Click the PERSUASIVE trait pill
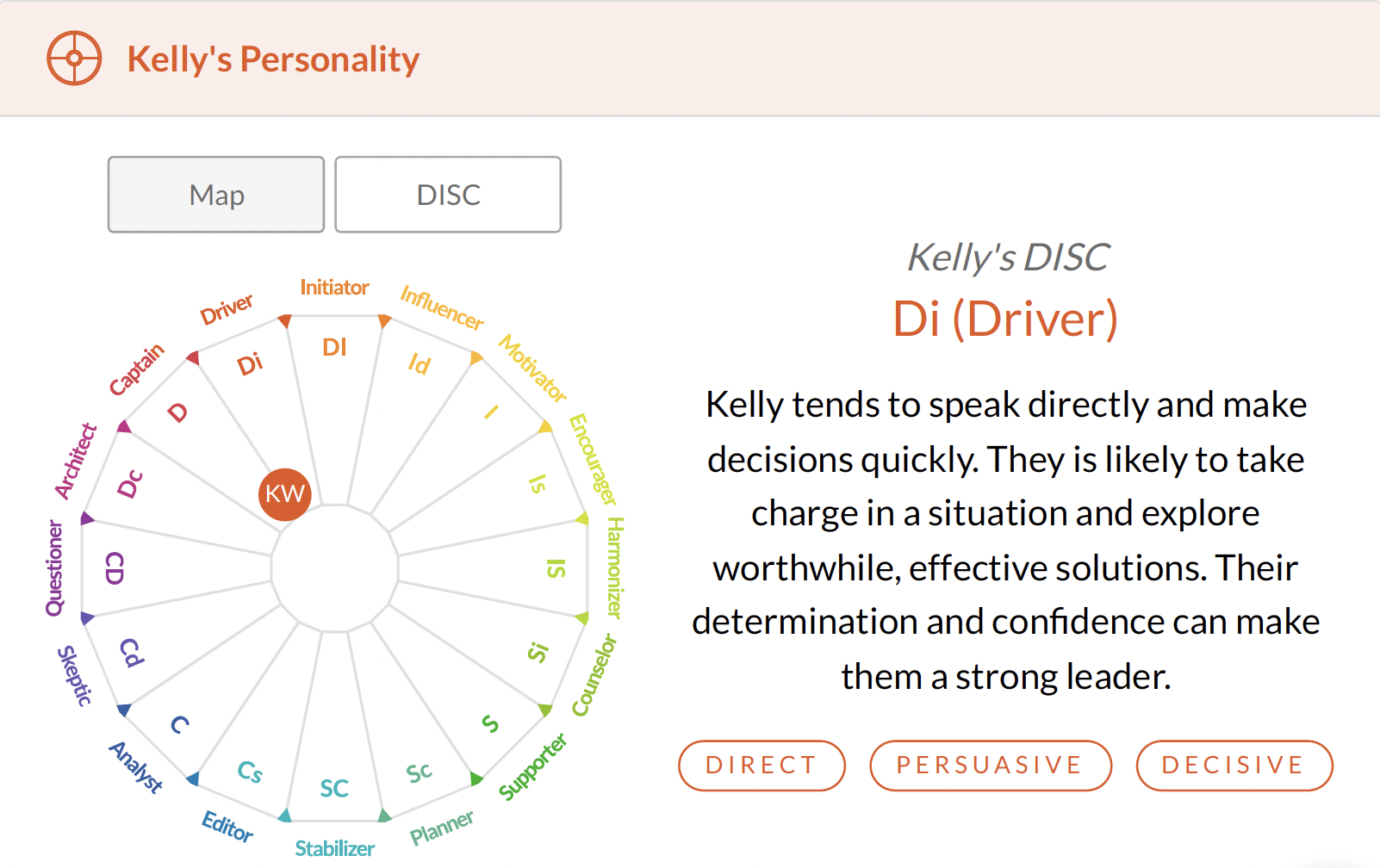The width and height of the screenshot is (1380, 868). click(990, 766)
